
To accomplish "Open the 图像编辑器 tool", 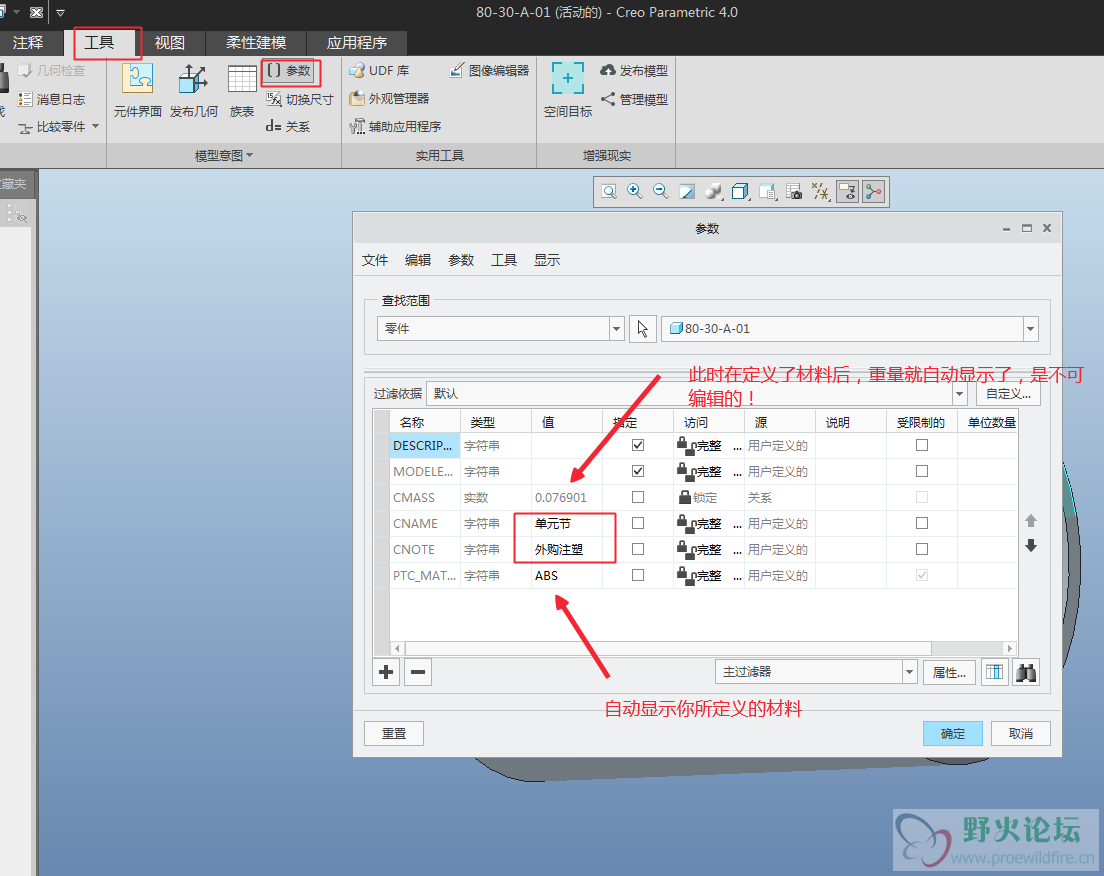I will (x=489, y=70).
